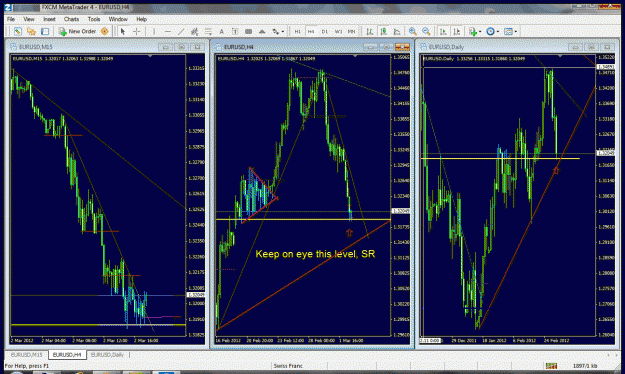Select the price label shape tool

tap(249, 31)
